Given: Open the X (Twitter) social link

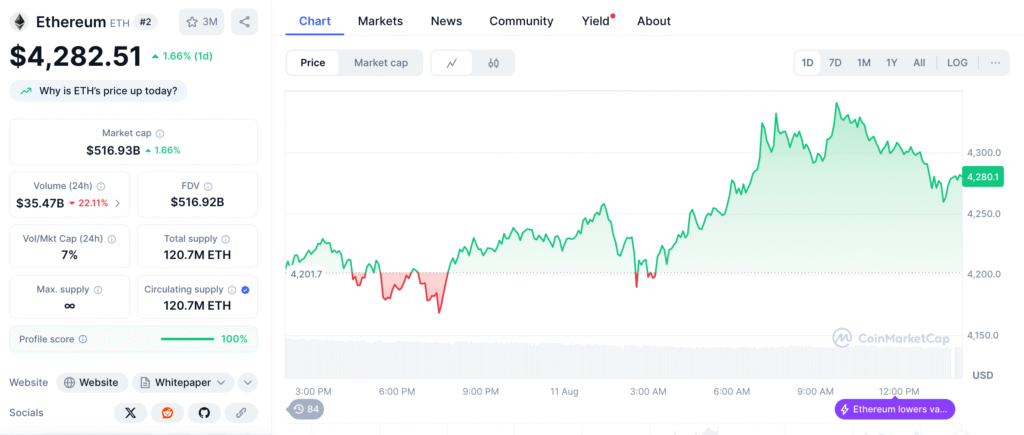Looking at the screenshot, I should pos(131,412).
